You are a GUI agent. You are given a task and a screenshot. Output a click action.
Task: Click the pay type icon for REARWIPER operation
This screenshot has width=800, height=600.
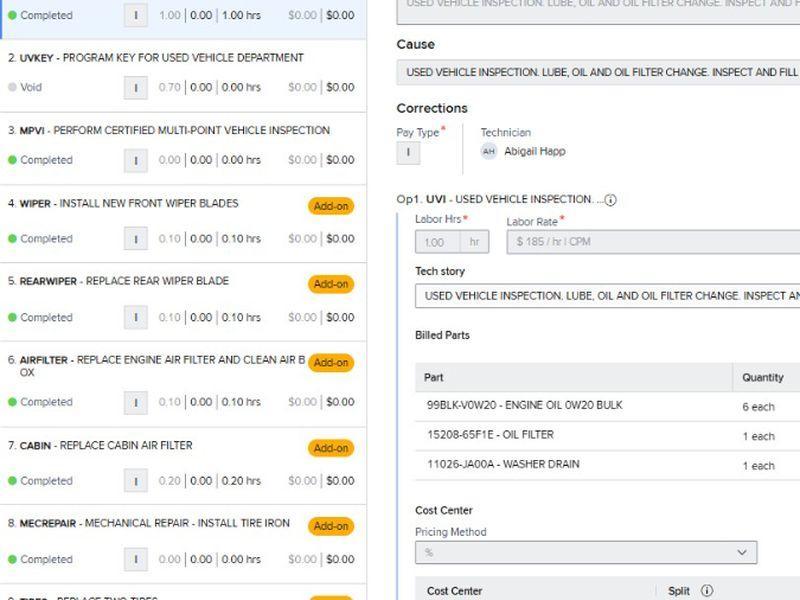click(136, 318)
